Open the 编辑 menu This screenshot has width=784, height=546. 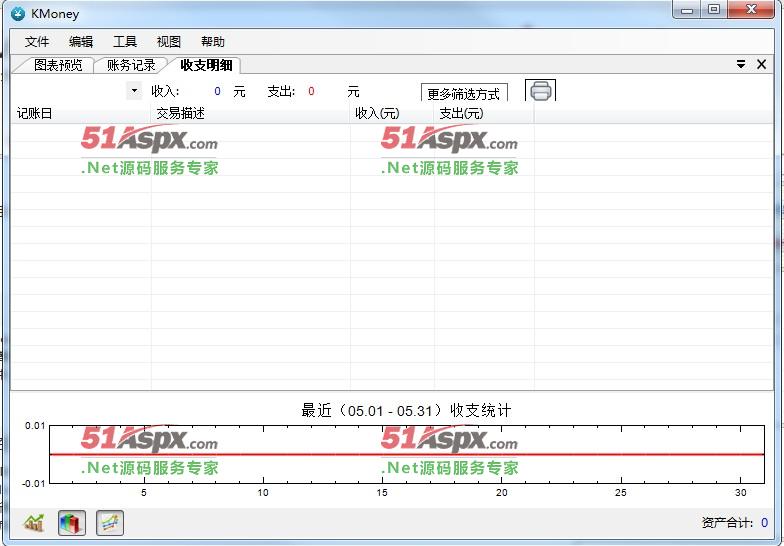(81, 42)
